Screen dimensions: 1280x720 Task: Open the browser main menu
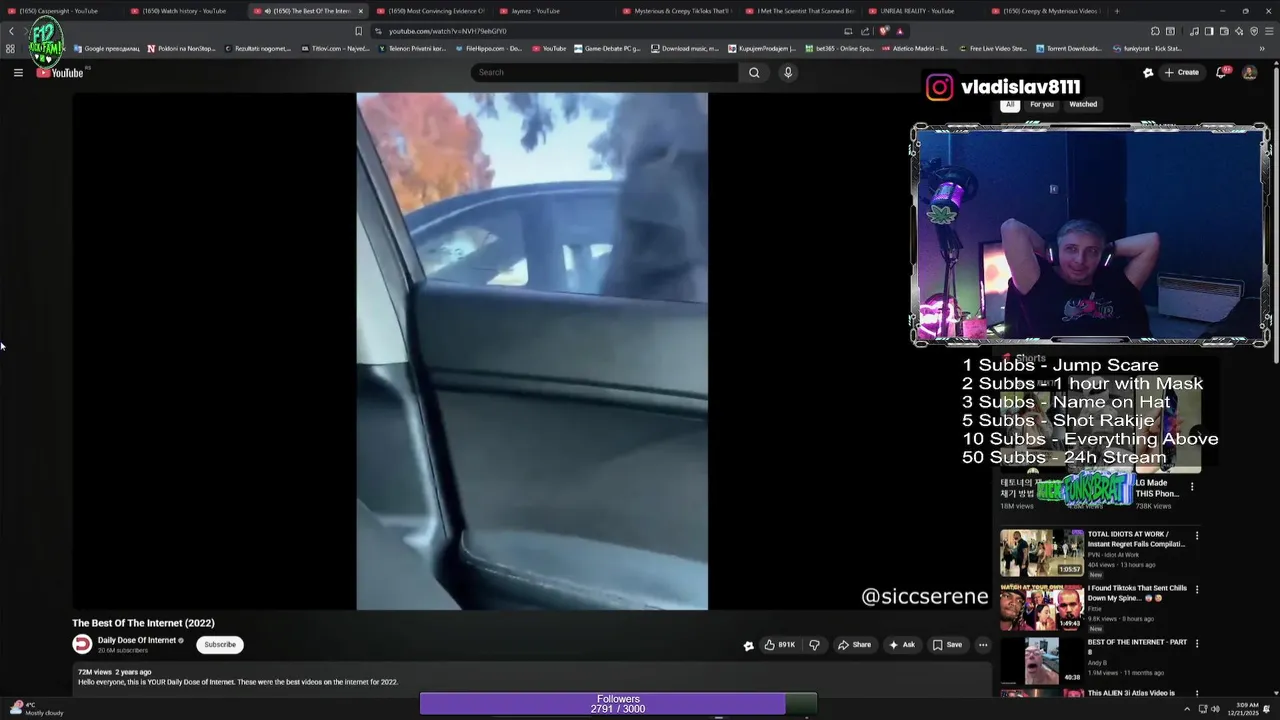[1269, 31]
